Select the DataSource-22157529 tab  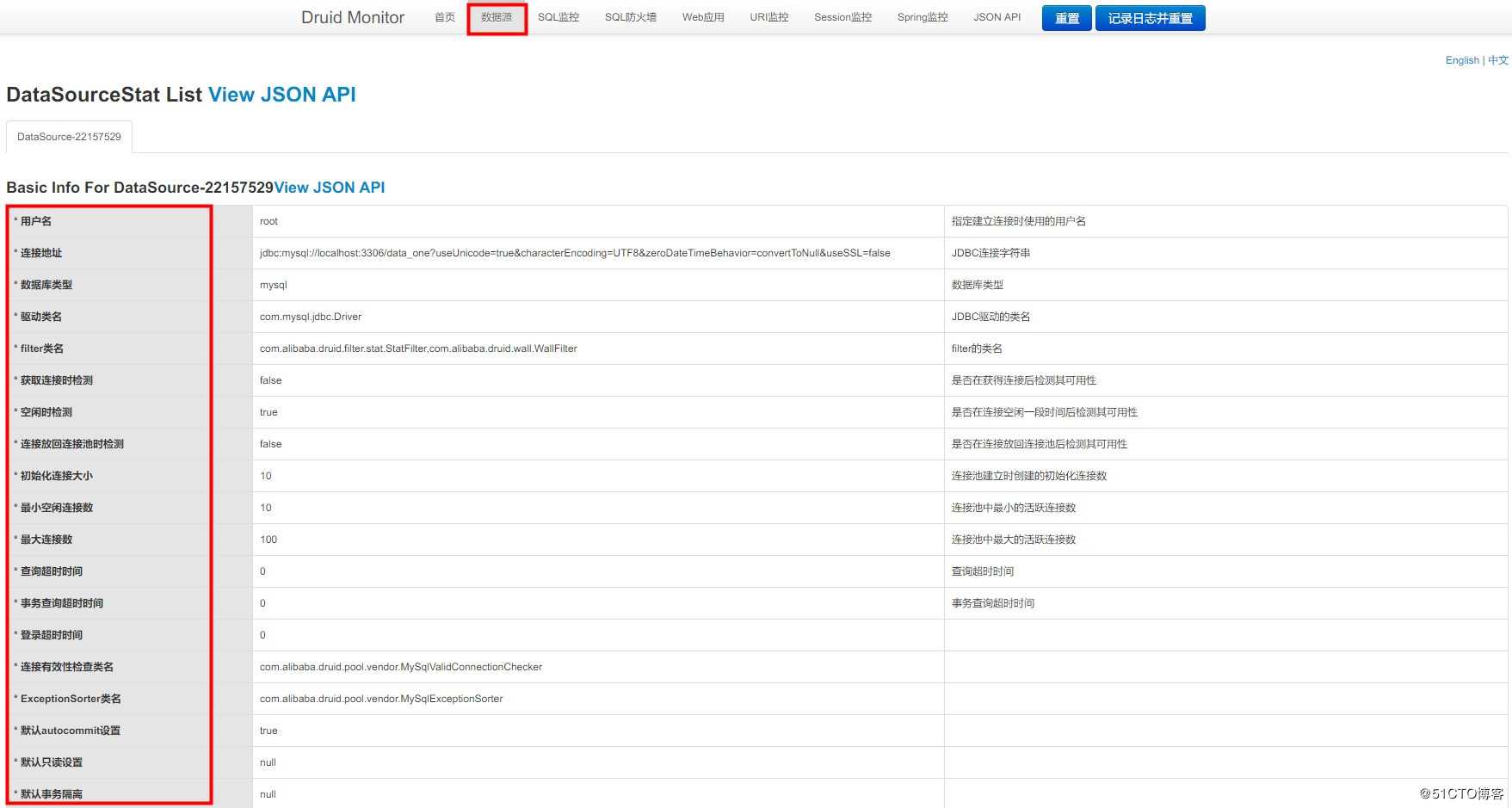pos(69,137)
